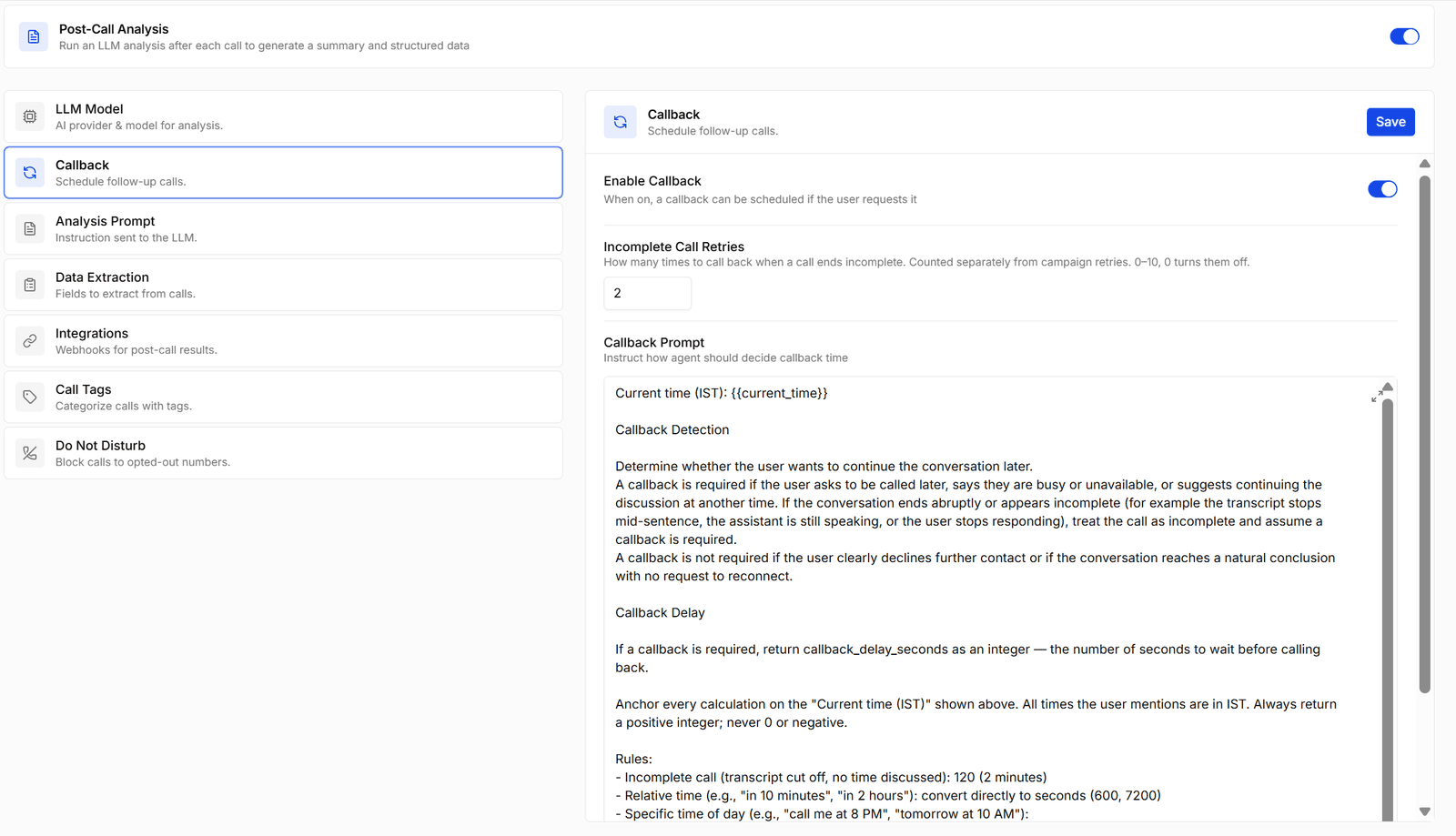Click the 'Callback Delay' heading in prompt

coord(660,612)
